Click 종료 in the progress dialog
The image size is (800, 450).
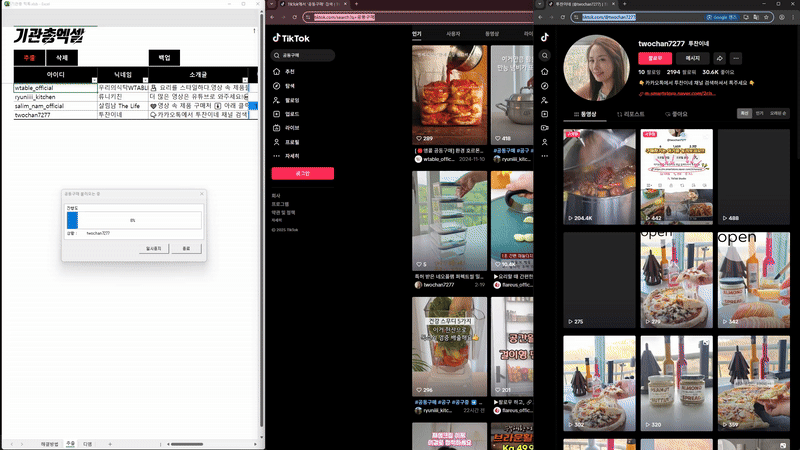[186, 248]
